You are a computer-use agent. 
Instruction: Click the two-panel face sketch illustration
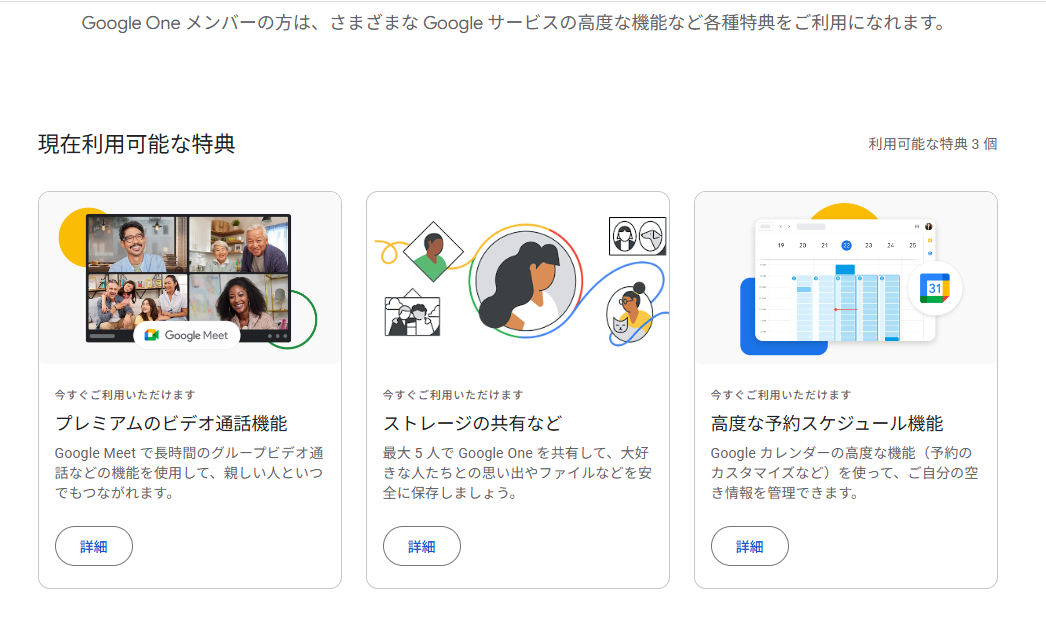pos(637,236)
